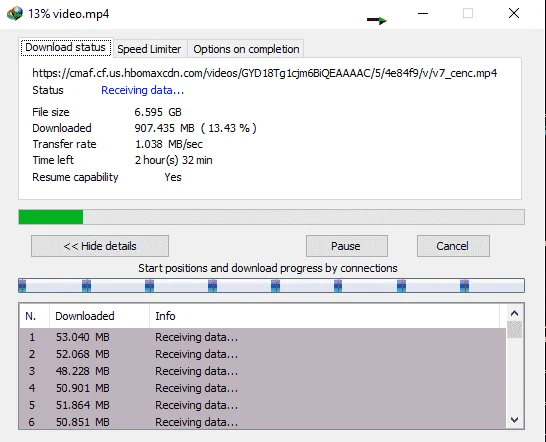Select connection 3 row with 48.228 MB

click(263, 371)
